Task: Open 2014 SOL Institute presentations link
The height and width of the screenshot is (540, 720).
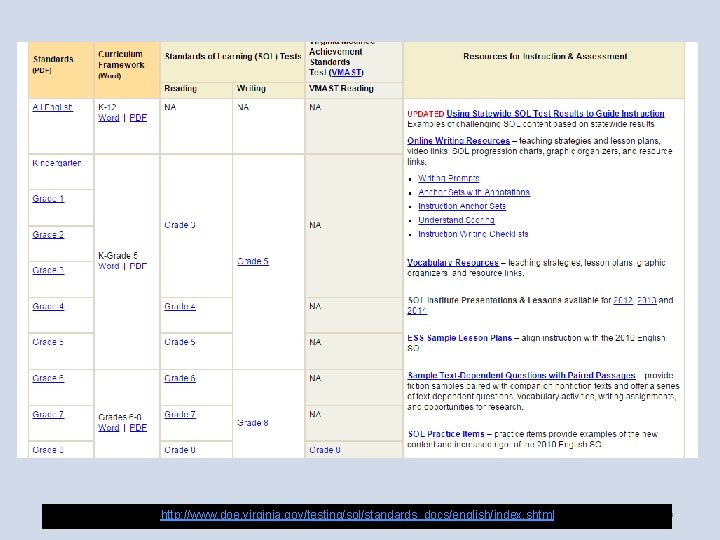Action: pos(417,310)
